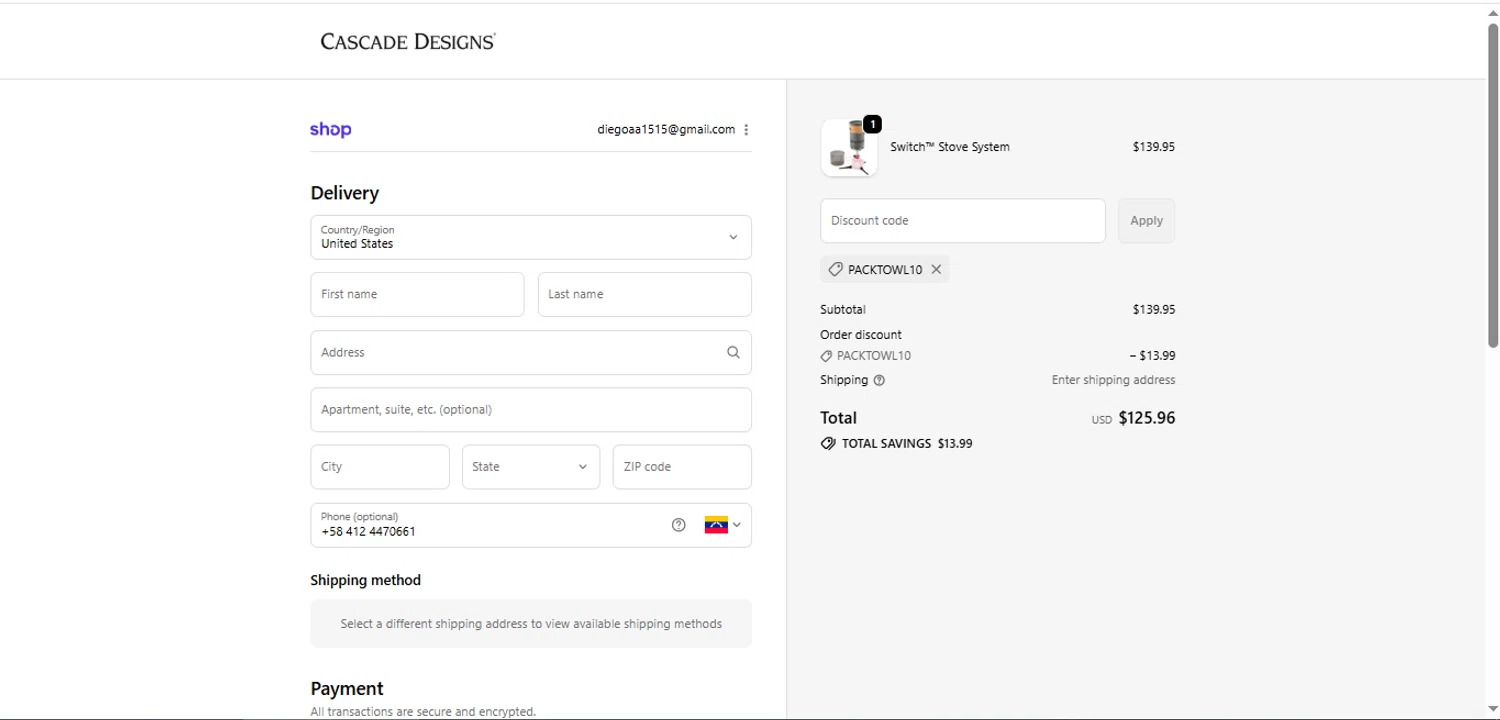The image size is (1500, 720).
Task: Click the First name field
Action: (417, 294)
